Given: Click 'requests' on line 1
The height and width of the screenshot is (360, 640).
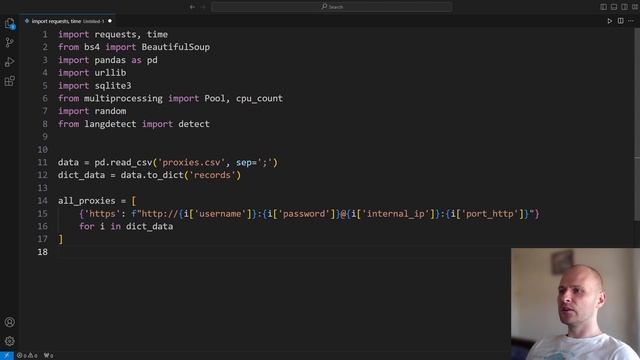Looking at the screenshot, I should point(115,34).
